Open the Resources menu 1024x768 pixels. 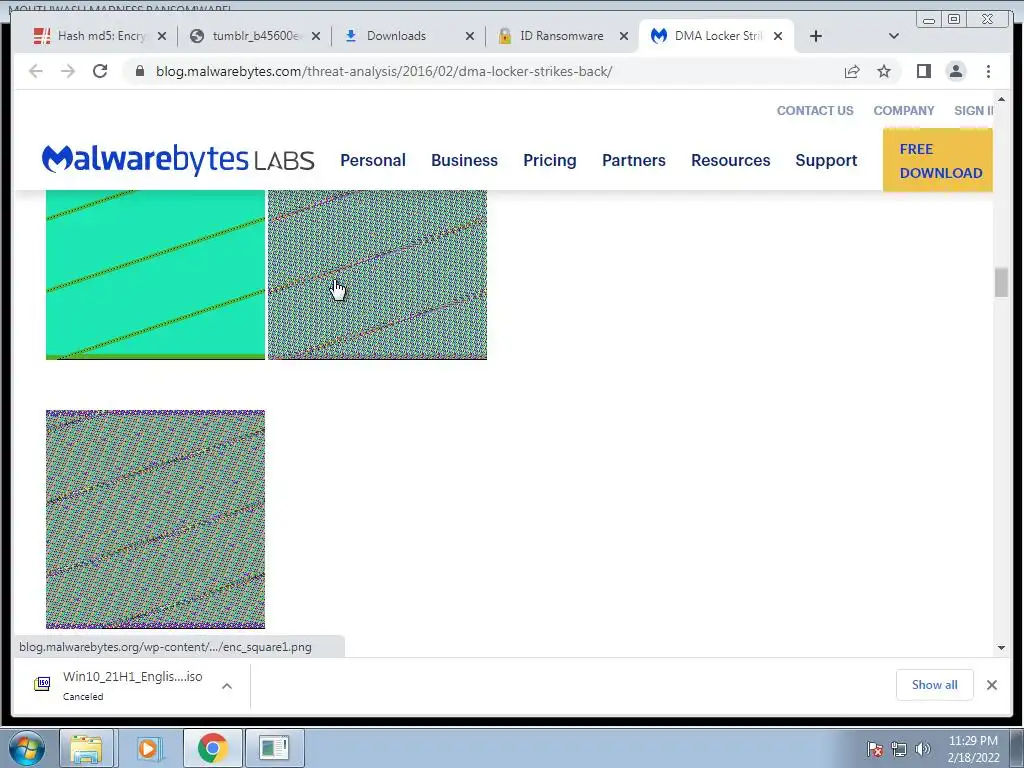point(731,160)
